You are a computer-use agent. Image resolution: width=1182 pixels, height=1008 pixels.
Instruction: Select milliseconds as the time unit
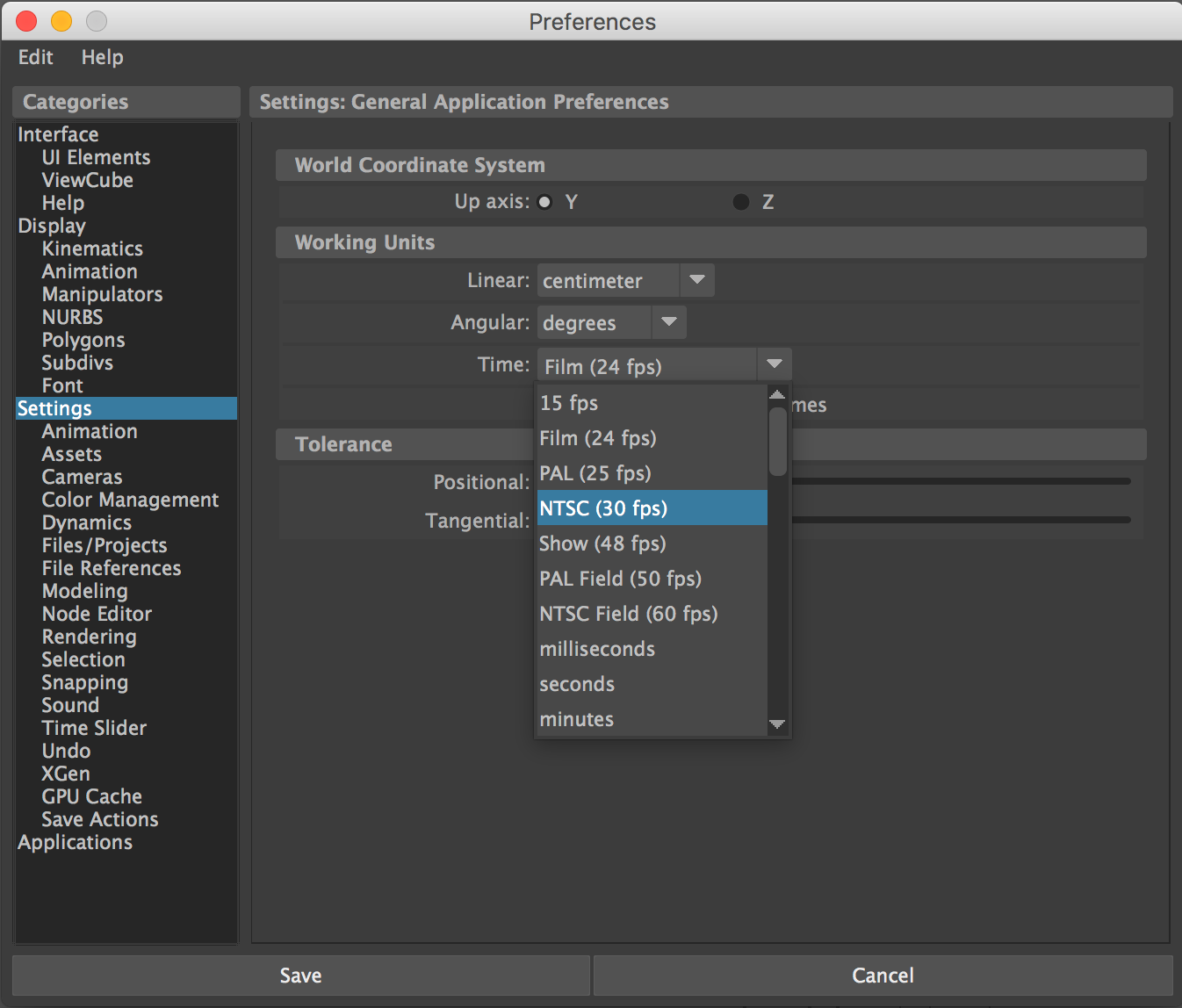click(597, 649)
